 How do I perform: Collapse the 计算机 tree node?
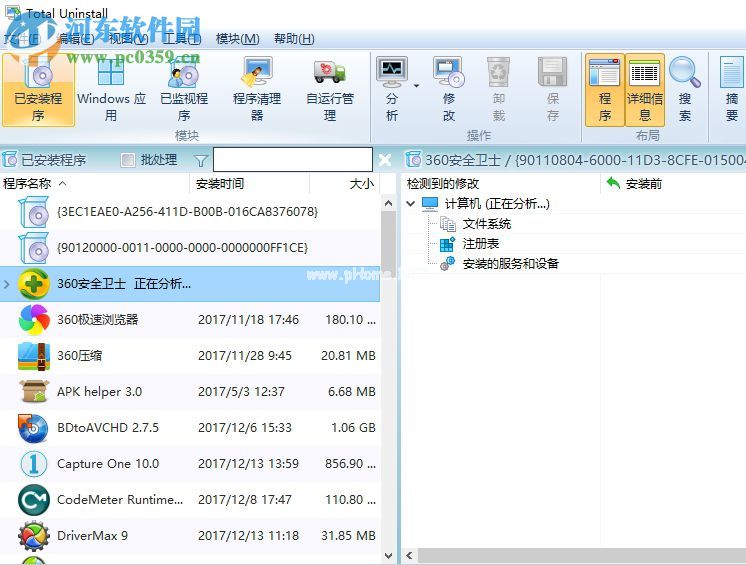click(411, 204)
